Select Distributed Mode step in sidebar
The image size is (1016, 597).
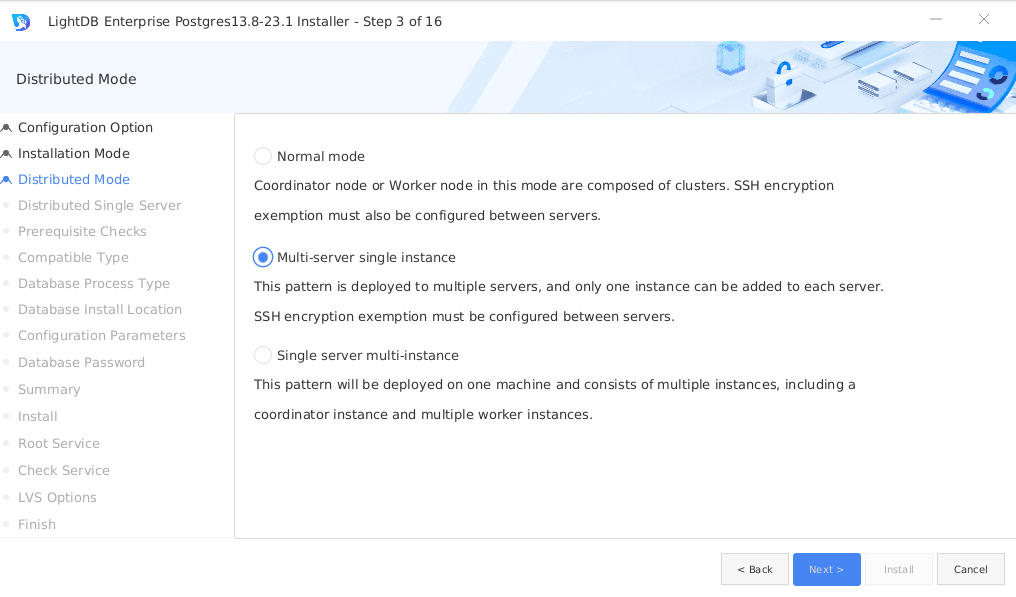tap(74, 180)
